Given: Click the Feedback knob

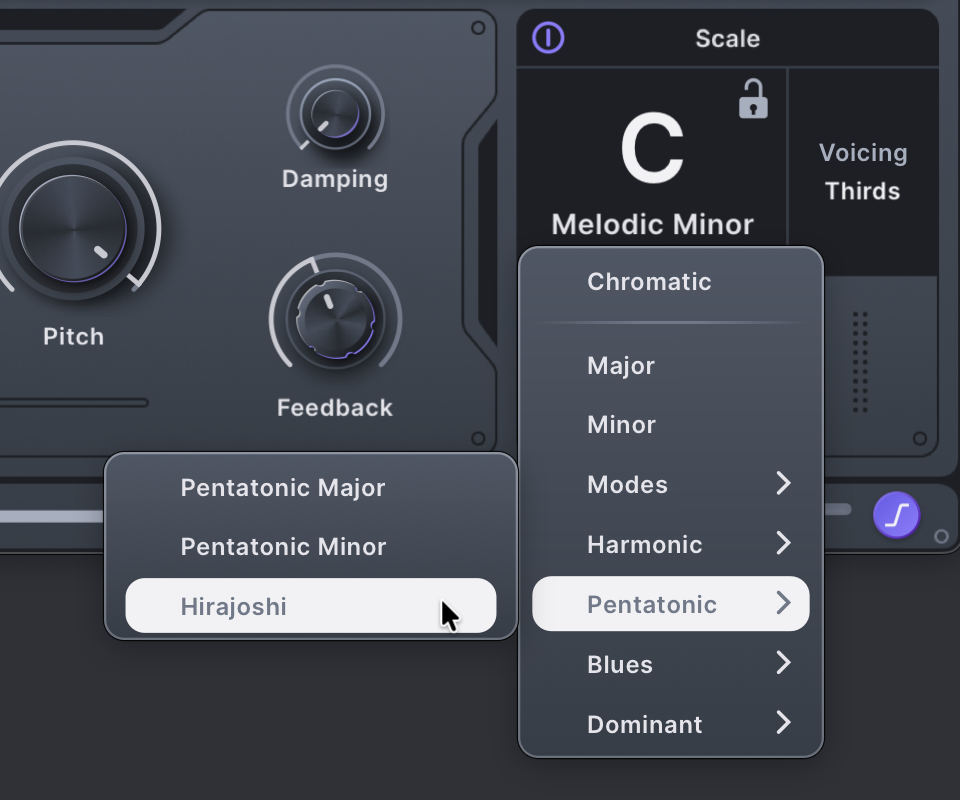Looking at the screenshot, I should (335, 319).
